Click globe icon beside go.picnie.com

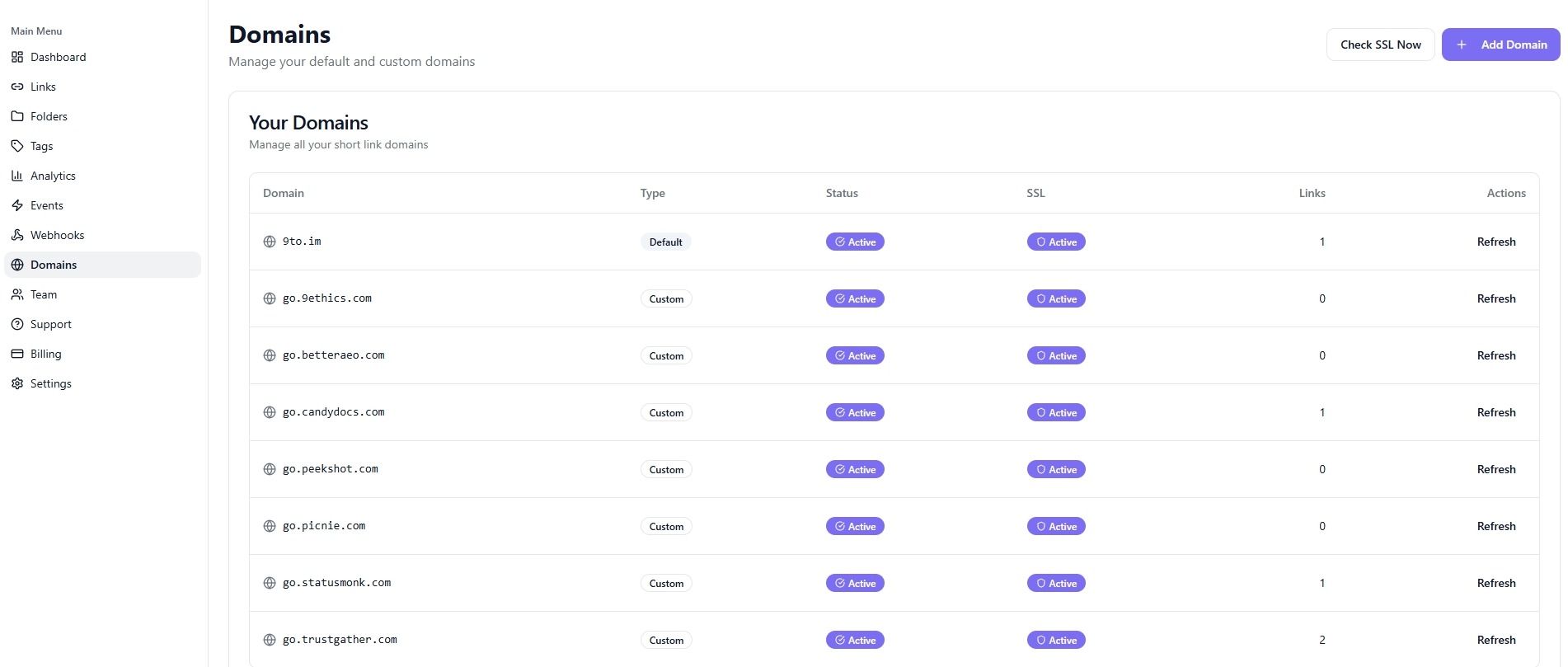pos(270,526)
